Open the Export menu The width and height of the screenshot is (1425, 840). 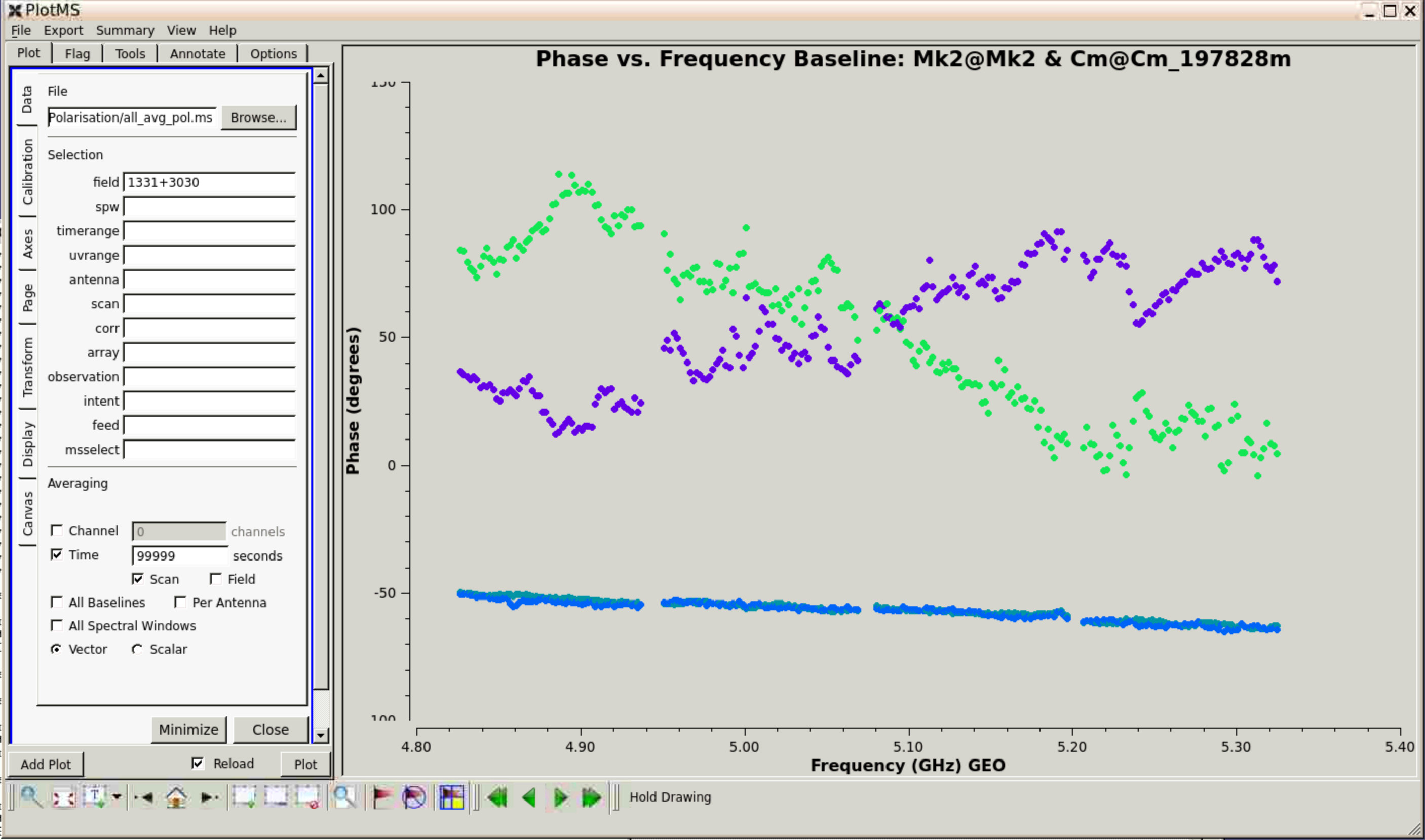click(63, 30)
